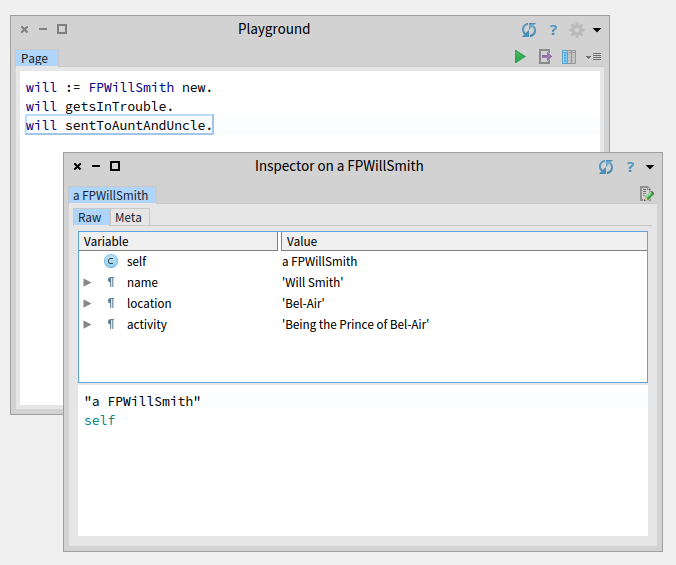The width and height of the screenshot is (676, 565).
Task: Select 'Being the Prince of Bel-Air' value
Action: click(356, 325)
